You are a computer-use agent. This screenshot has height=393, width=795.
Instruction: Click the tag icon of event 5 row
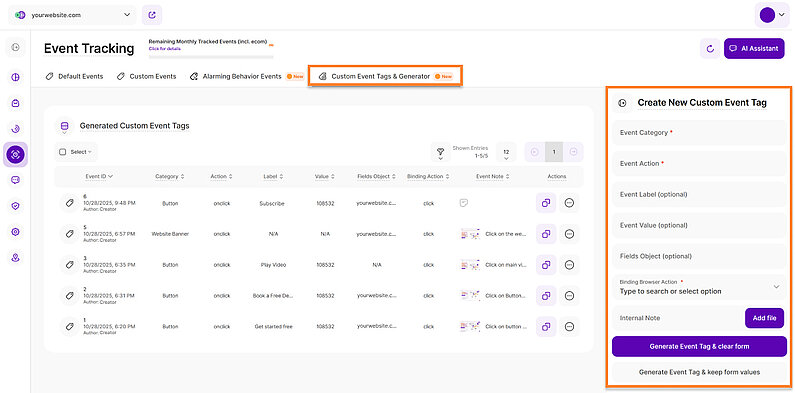(69, 234)
